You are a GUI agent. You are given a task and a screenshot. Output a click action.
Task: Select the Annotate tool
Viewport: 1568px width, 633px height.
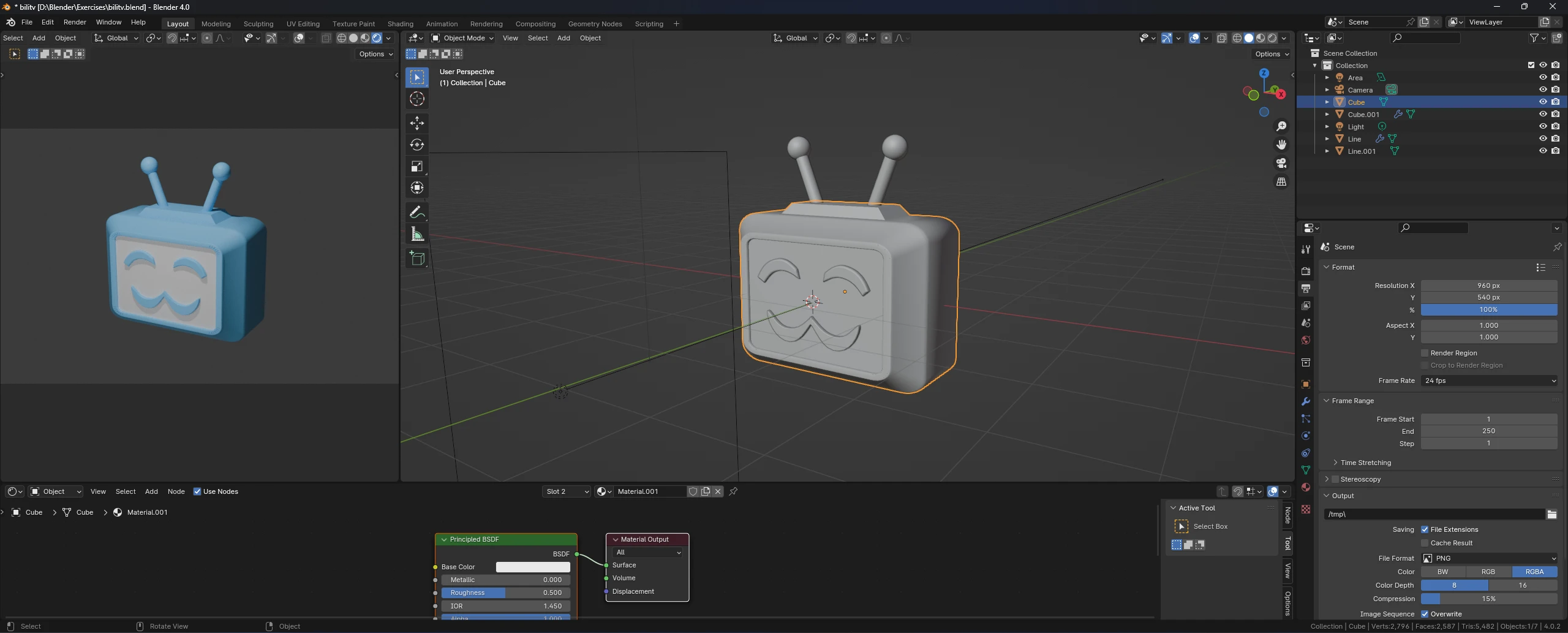[x=417, y=213]
